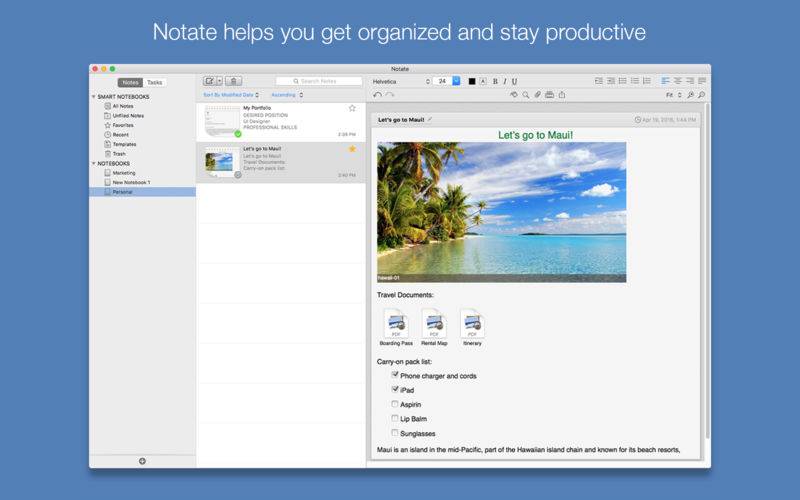
Task: Check the Lip Balm checkbox
Action: tap(395, 418)
